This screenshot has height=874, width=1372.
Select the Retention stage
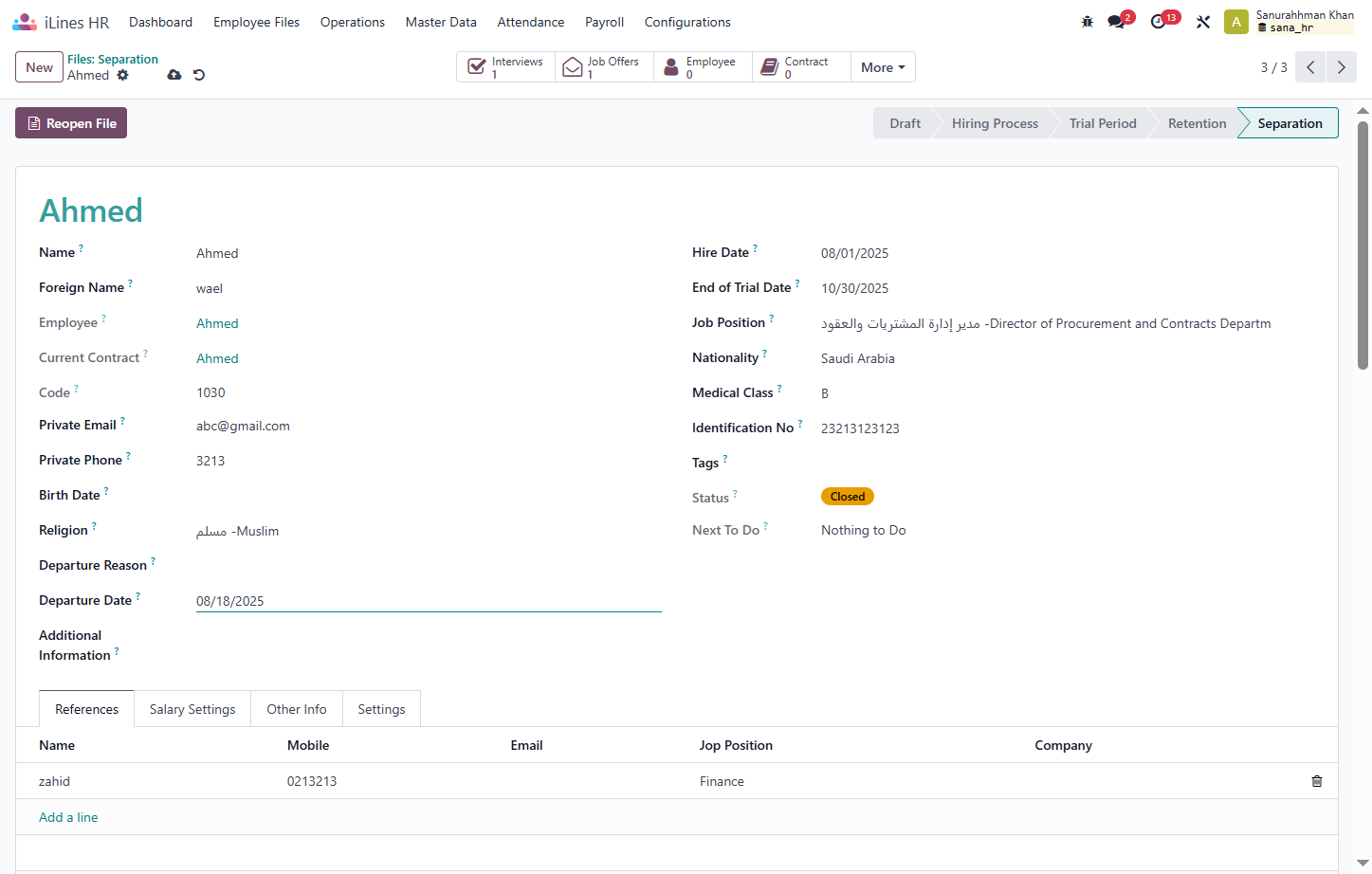coord(1197,123)
